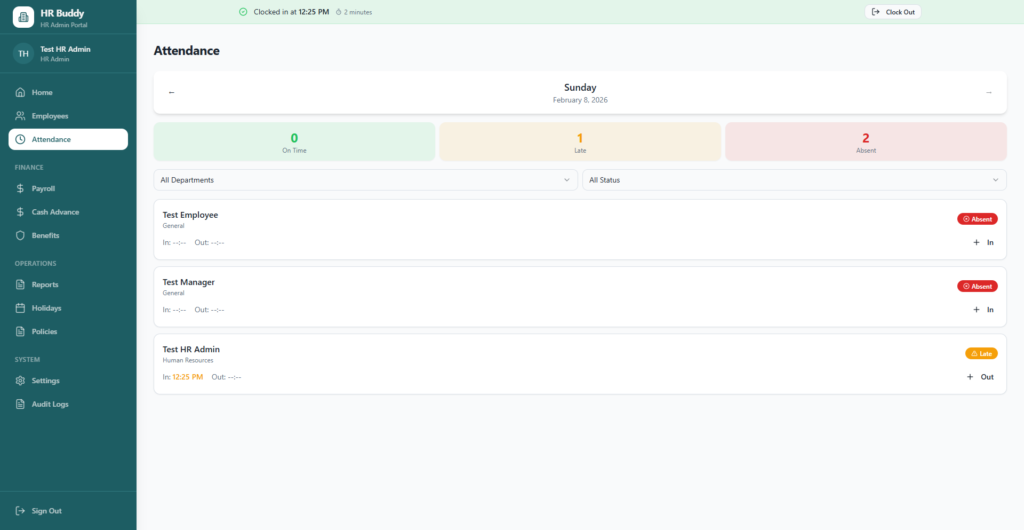Navigate to Audit Logs page

point(49,404)
